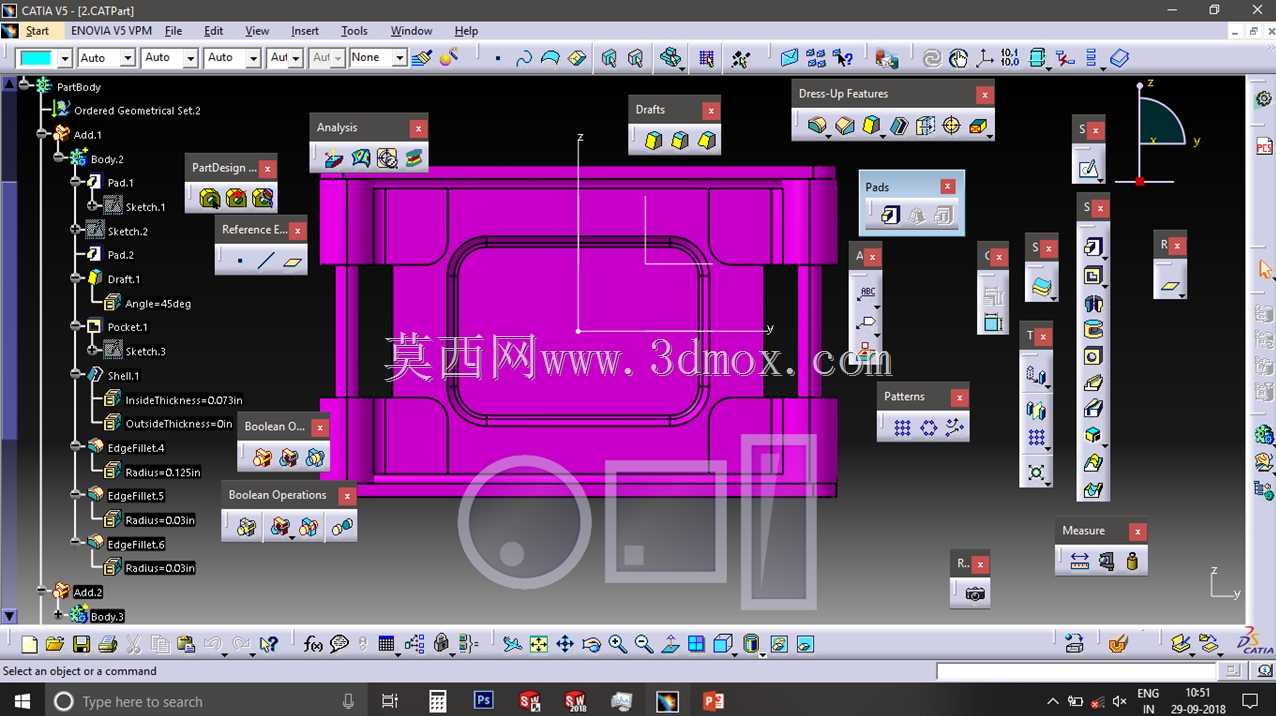This screenshot has width=1276, height=716.
Task: Click the Plane icon in Reference Elements toolbar
Action: 292,261
